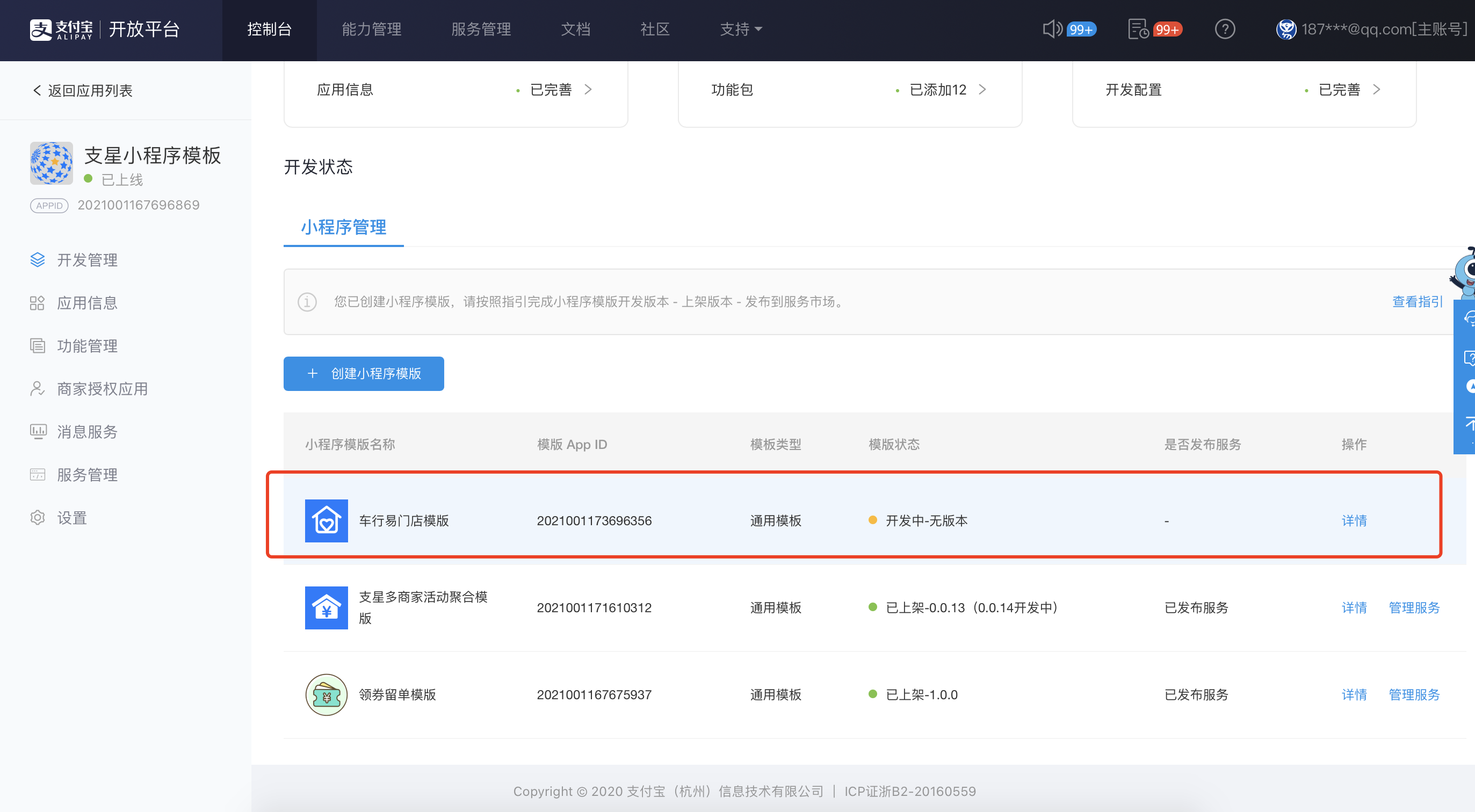Click the 领券留单模版 coupon icon

pyautogui.click(x=327, y=694)
